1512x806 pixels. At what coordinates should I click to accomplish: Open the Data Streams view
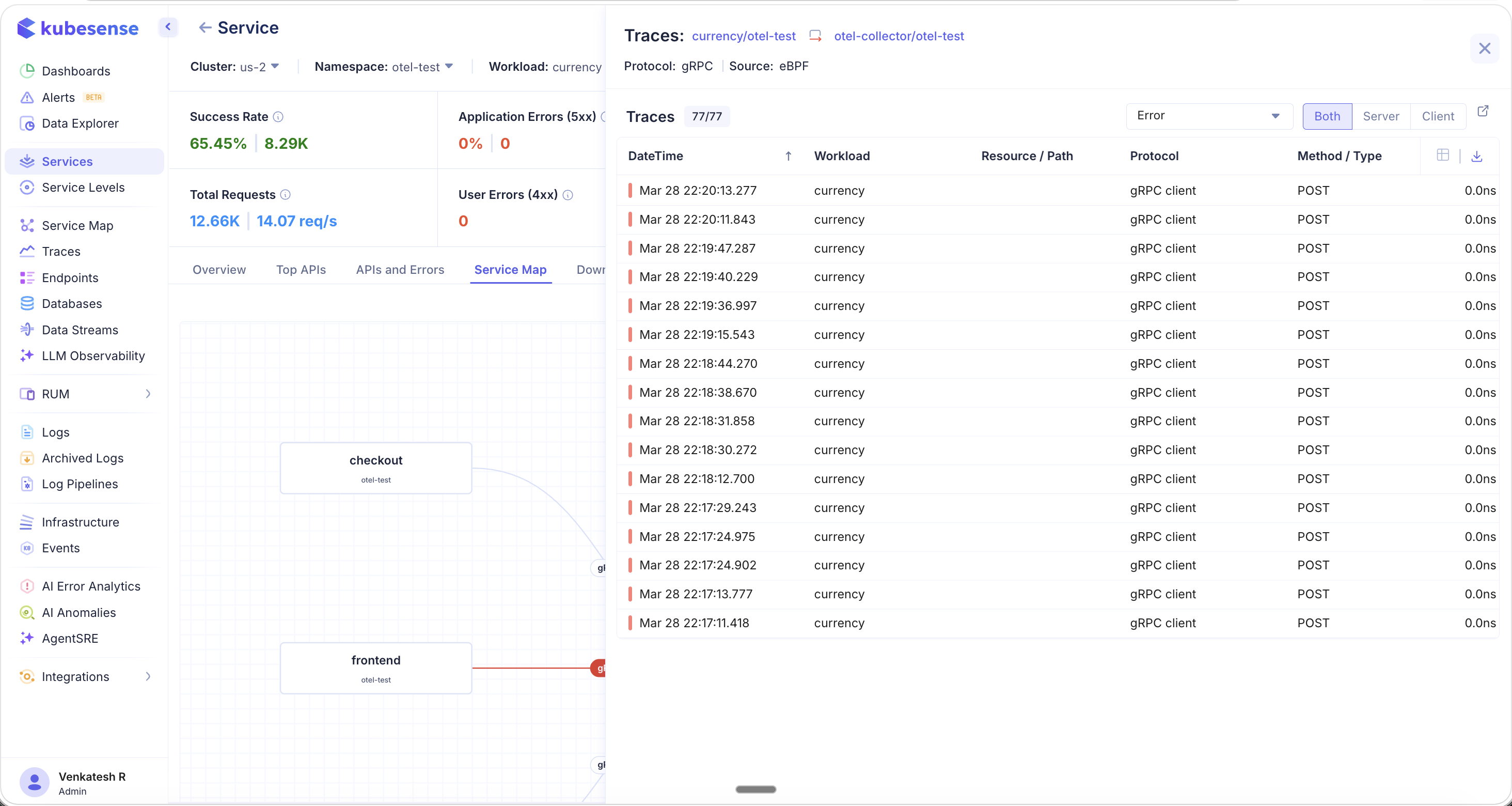80,330
